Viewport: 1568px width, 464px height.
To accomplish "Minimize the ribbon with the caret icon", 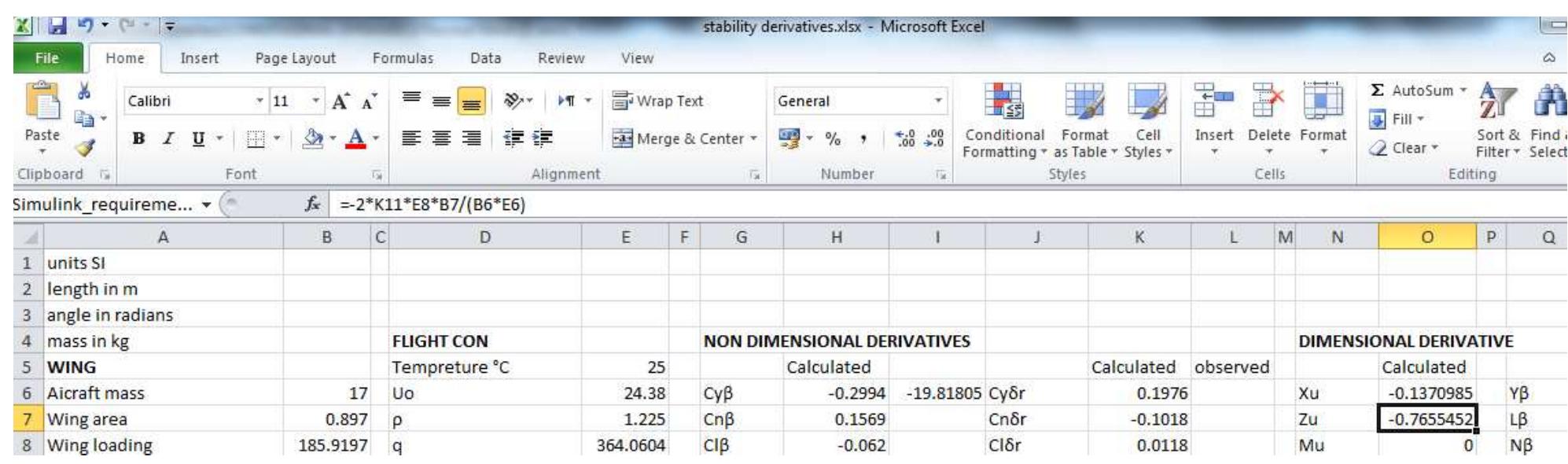I will [1548, 57].
